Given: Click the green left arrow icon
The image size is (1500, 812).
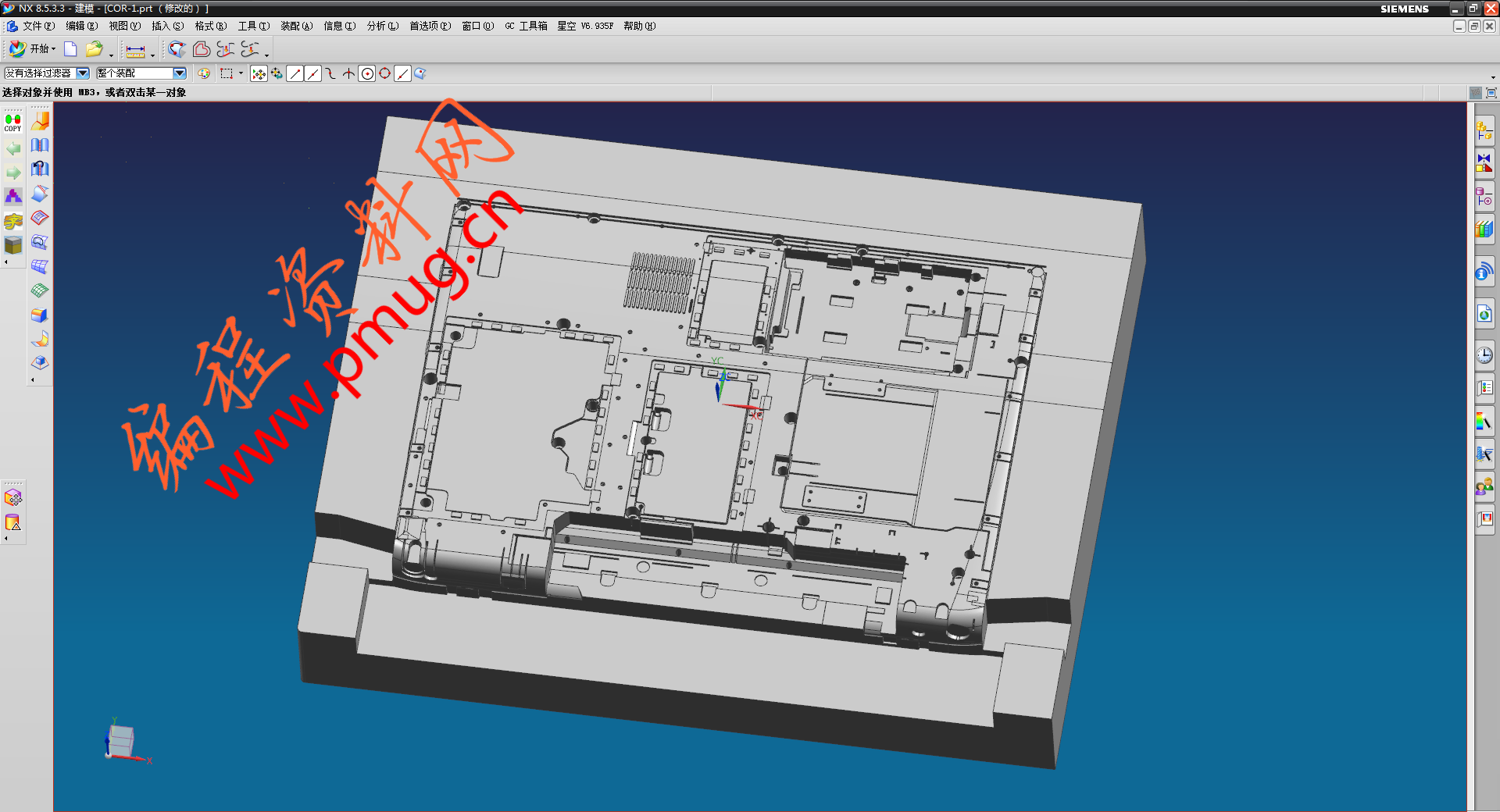Looking at the screenshot, I should coord(13,148).
